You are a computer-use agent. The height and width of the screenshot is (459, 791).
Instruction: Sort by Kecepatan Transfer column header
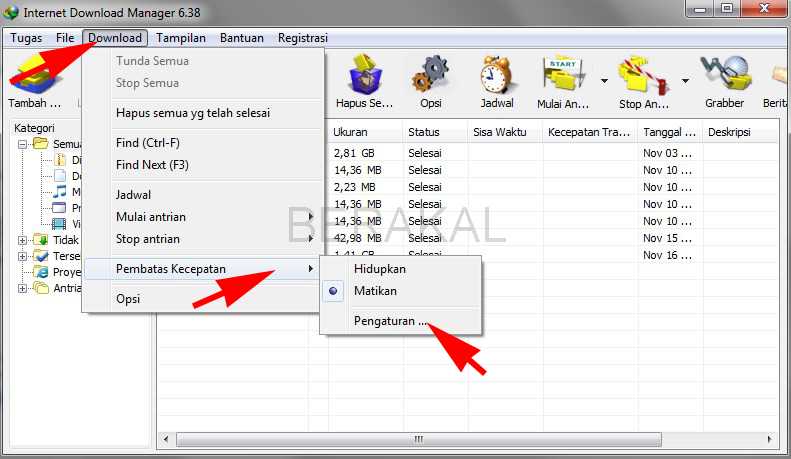[x=590, y=132]
